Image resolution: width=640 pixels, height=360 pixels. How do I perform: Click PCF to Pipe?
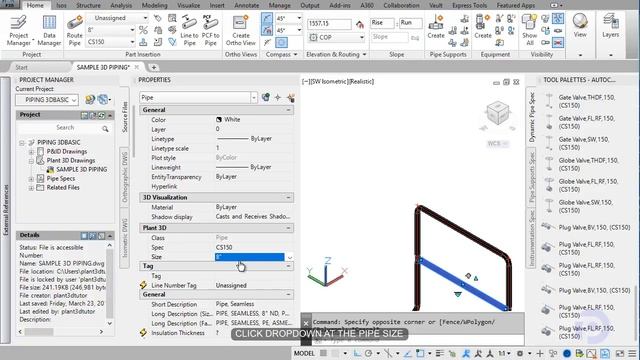(211, 30)
